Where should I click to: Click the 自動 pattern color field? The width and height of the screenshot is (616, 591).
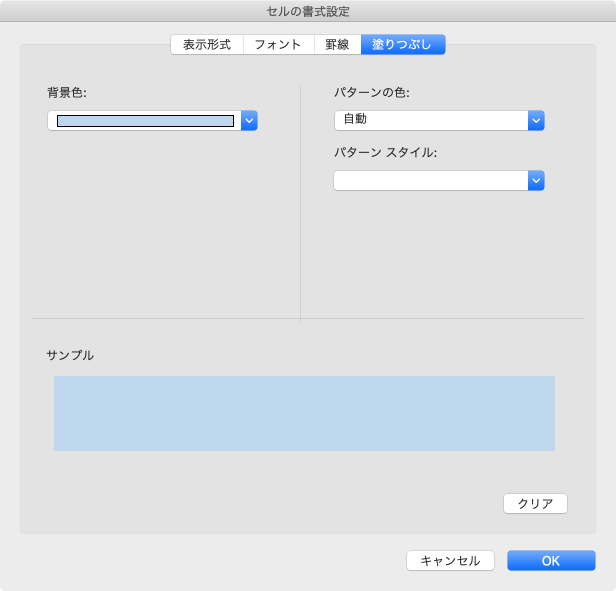coord(430,120)
